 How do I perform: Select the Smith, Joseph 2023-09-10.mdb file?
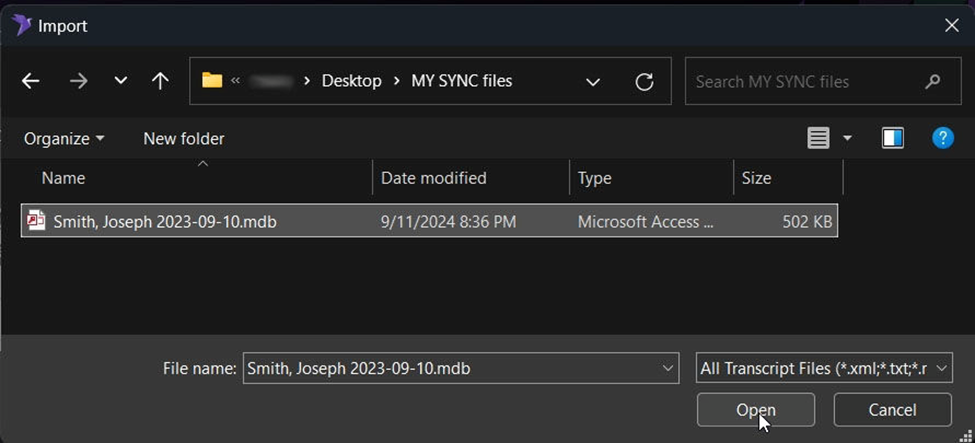tap(165, 222)
